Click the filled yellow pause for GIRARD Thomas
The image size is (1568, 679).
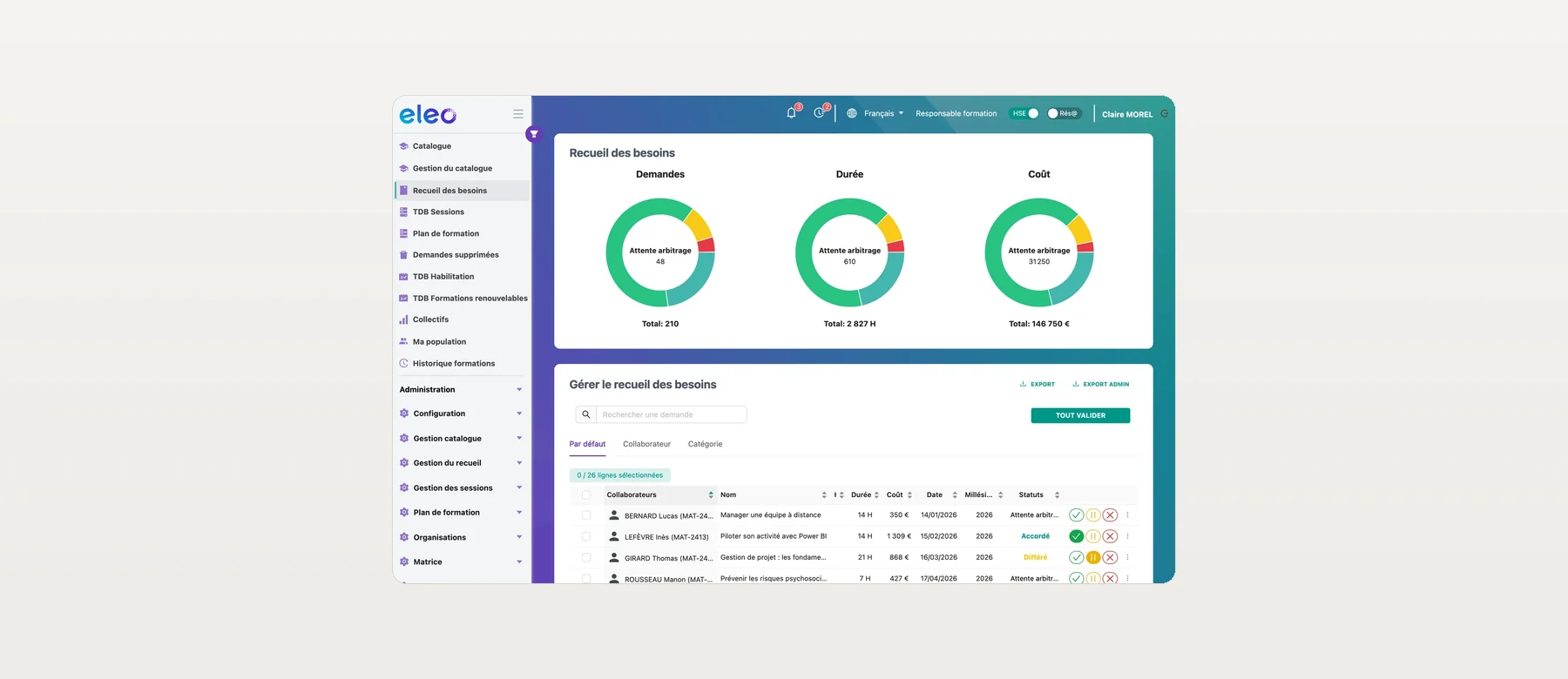tap(1093, 557)
